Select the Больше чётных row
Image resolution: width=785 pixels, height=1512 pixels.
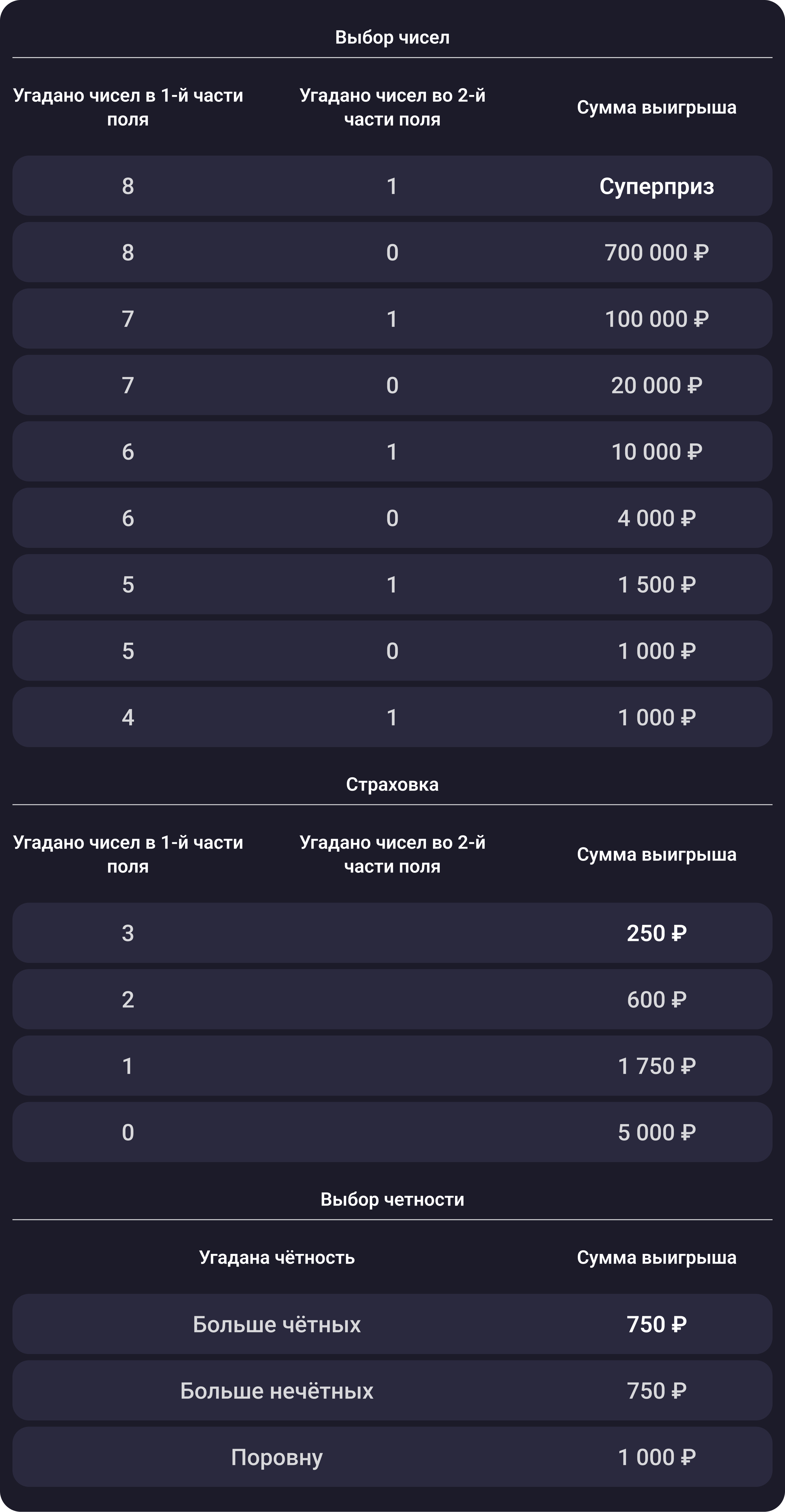392,1324
